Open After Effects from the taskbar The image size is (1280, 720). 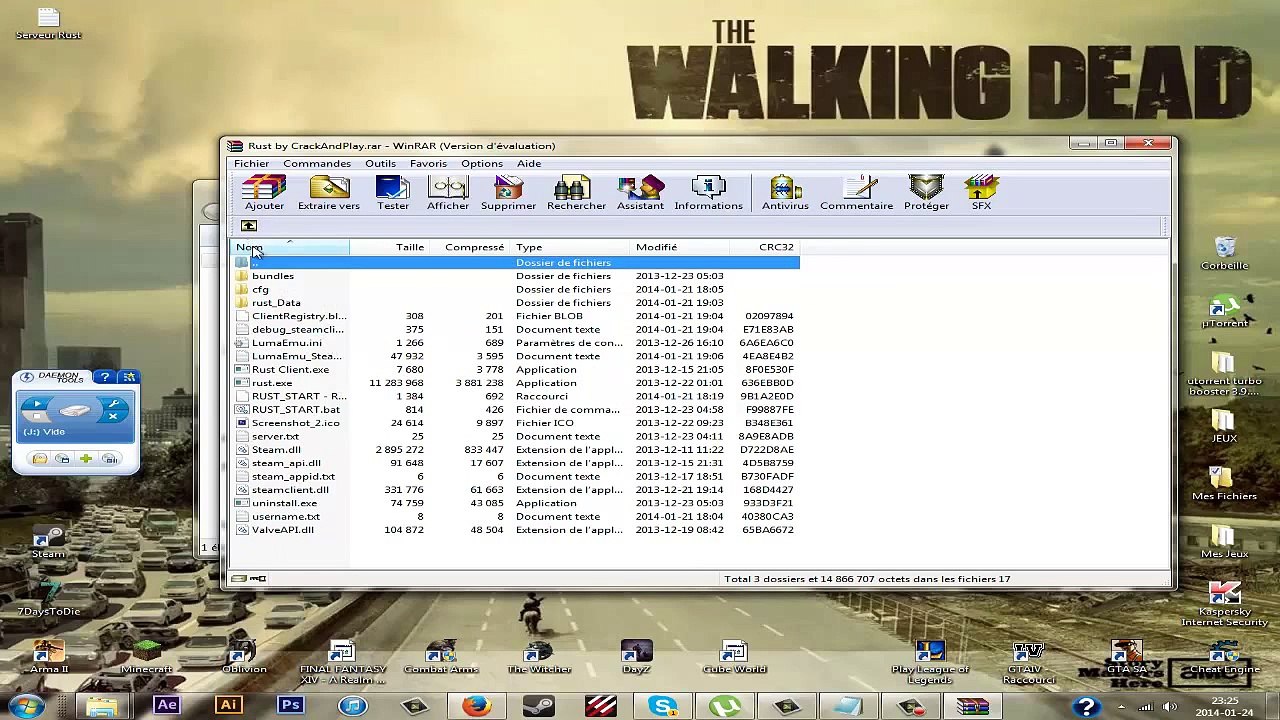(x=166, y=706)
